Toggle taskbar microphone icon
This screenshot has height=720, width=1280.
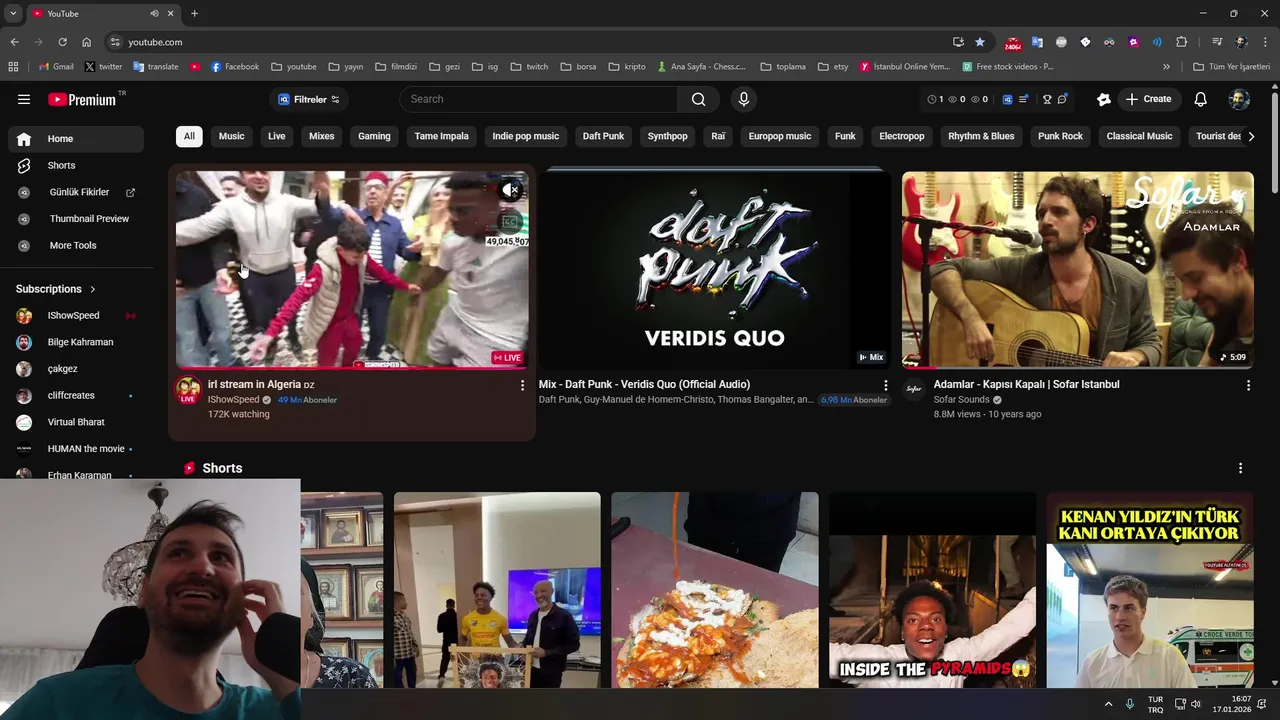tap(1130, 704)
